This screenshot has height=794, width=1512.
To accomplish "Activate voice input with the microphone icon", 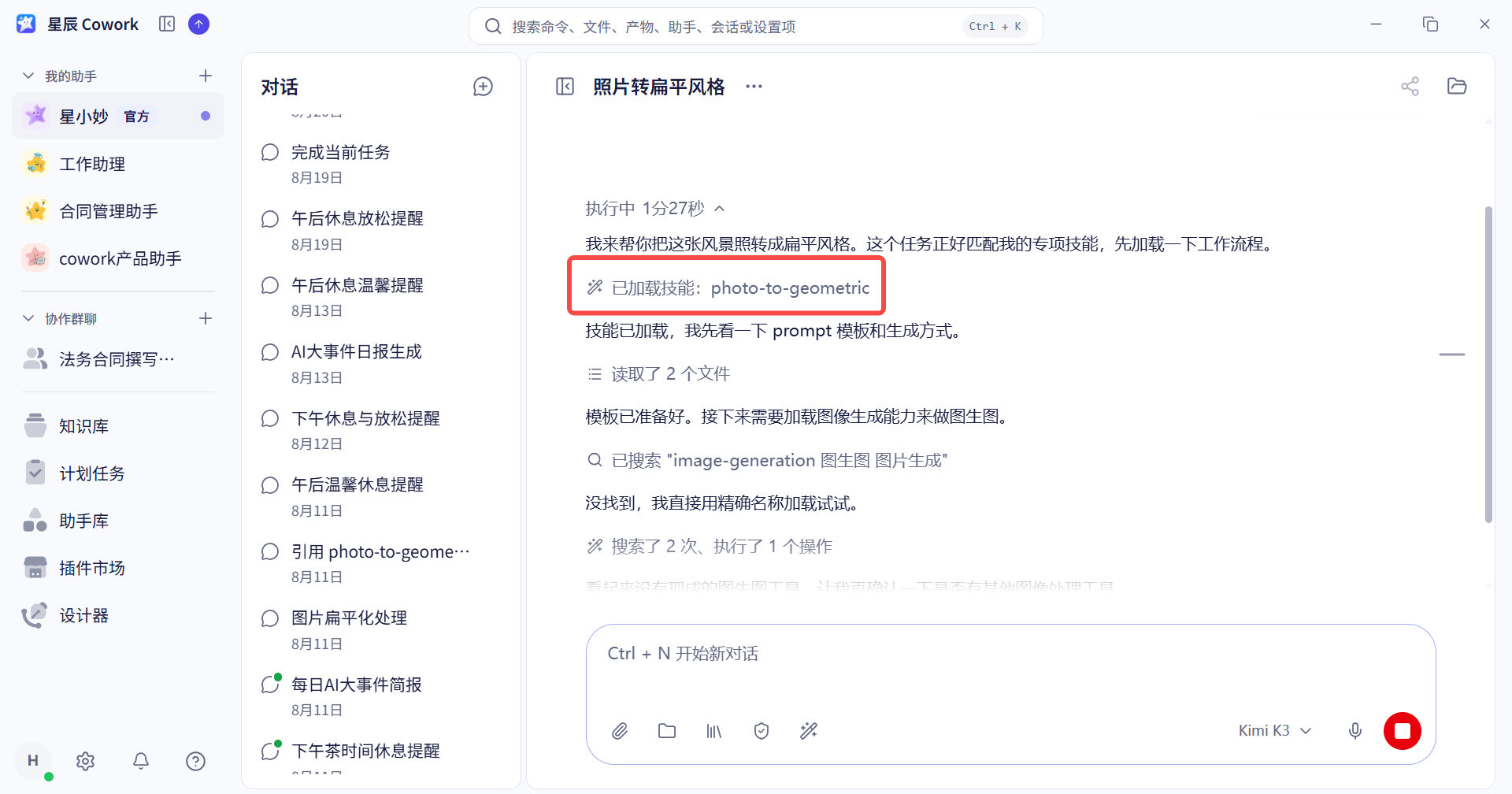I will (1355, 731).
